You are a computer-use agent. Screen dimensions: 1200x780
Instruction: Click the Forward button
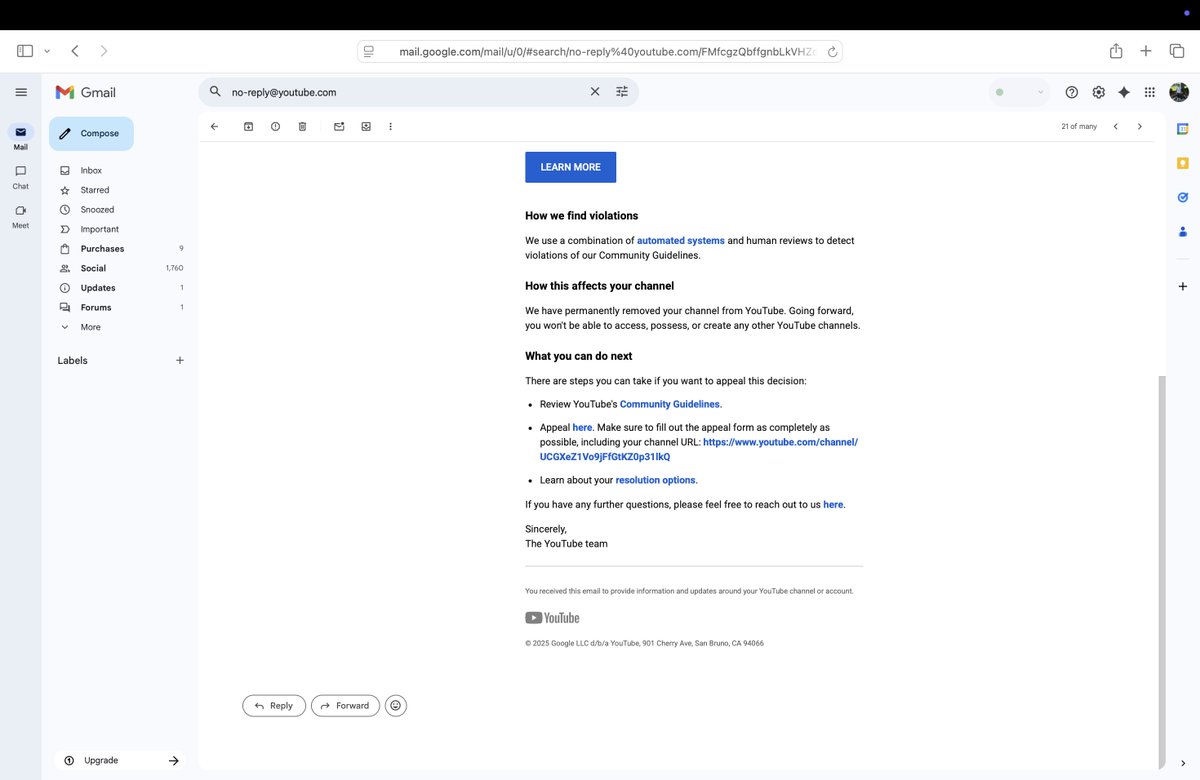pyautogui.click(x=345, y=706)
